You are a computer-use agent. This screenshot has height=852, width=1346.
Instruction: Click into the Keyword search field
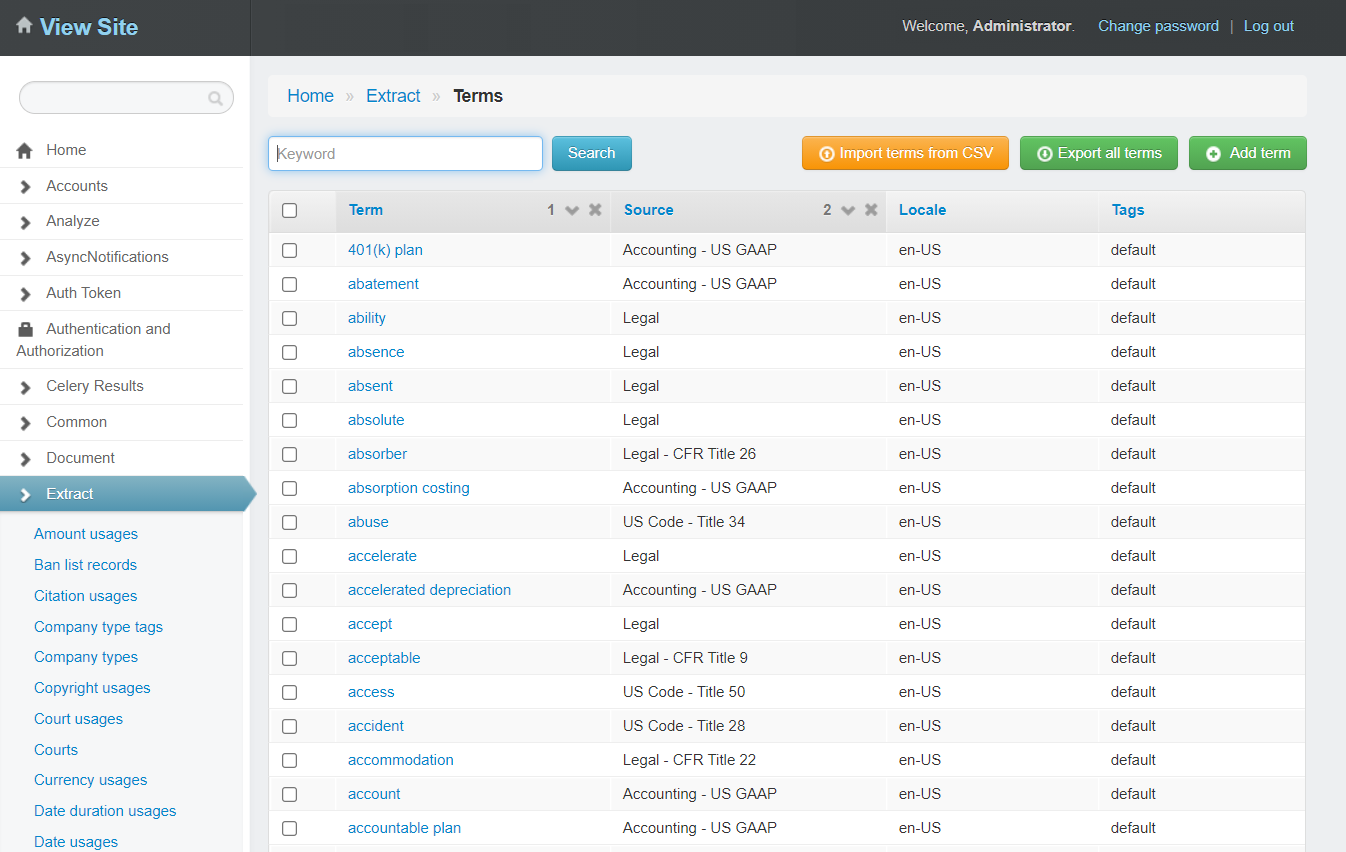click(x=405, y=153)
